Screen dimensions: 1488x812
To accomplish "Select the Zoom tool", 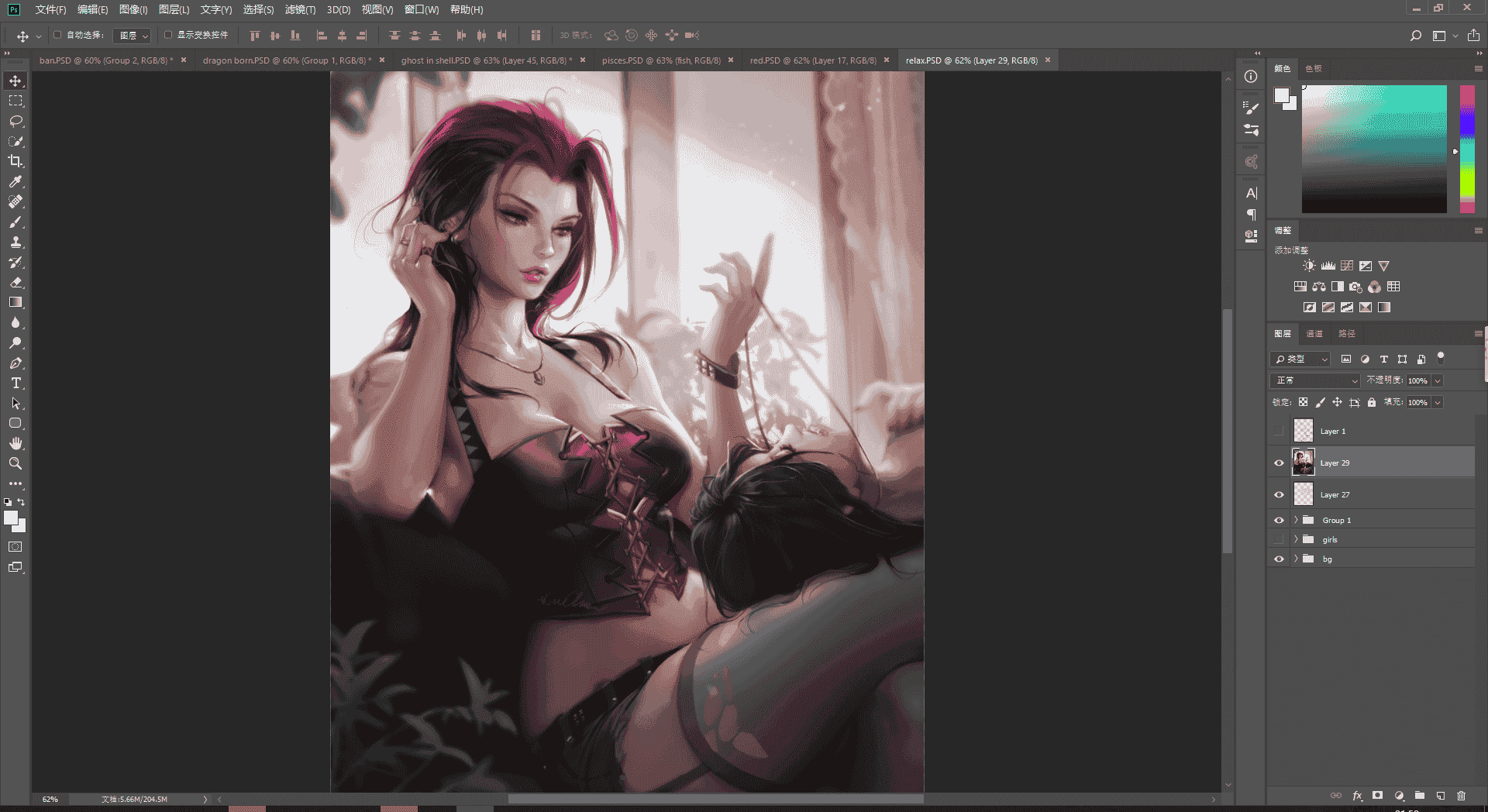I will [15, 463].
